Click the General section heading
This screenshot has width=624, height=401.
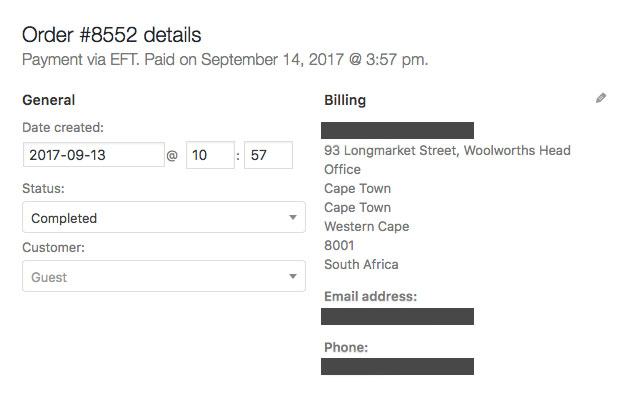48,100
